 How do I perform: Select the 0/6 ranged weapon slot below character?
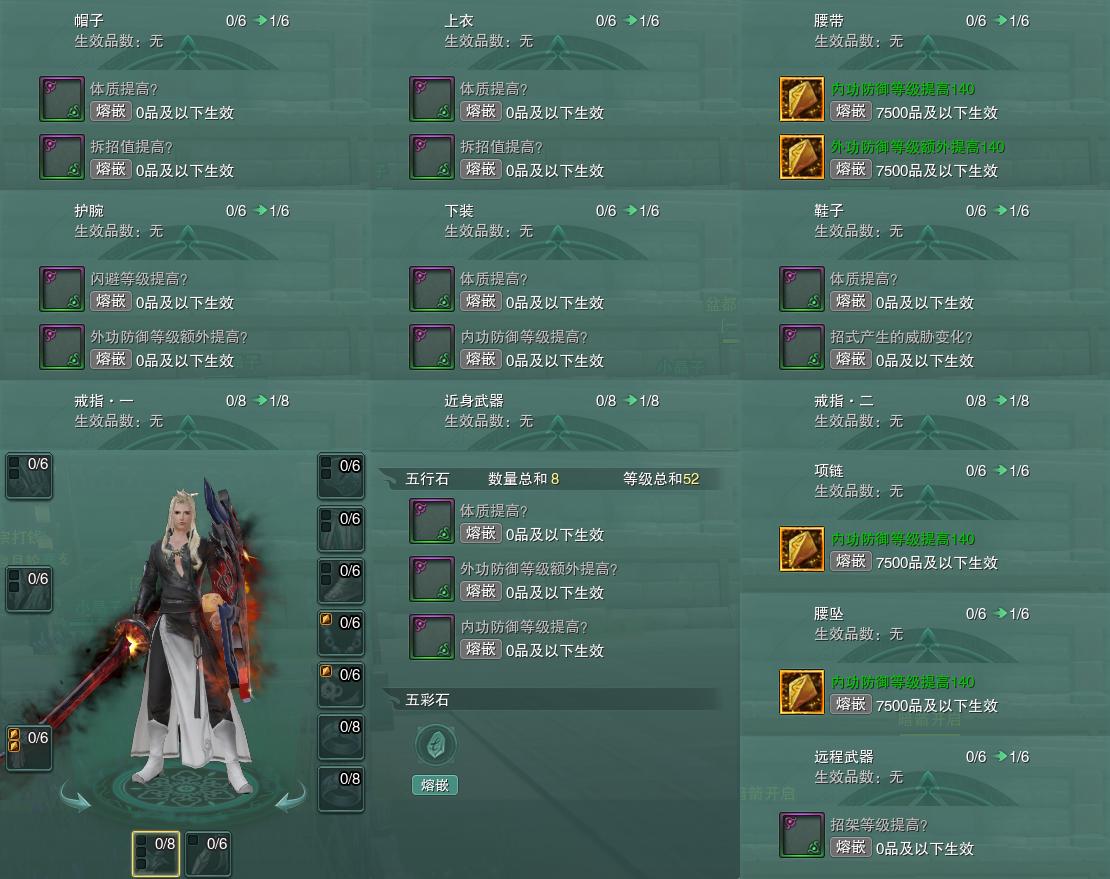[x=208, y=854]
